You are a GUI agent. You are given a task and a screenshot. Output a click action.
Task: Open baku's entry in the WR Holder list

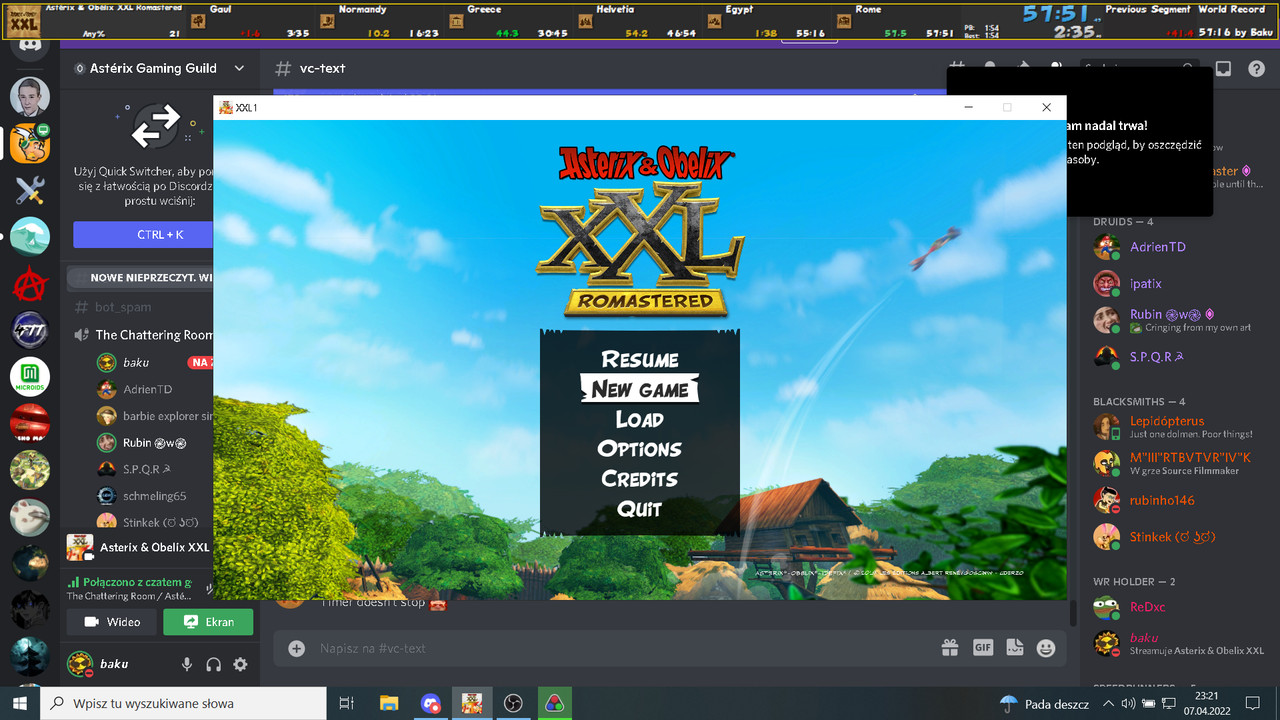pyautogui.click(x=1180, y=643)
